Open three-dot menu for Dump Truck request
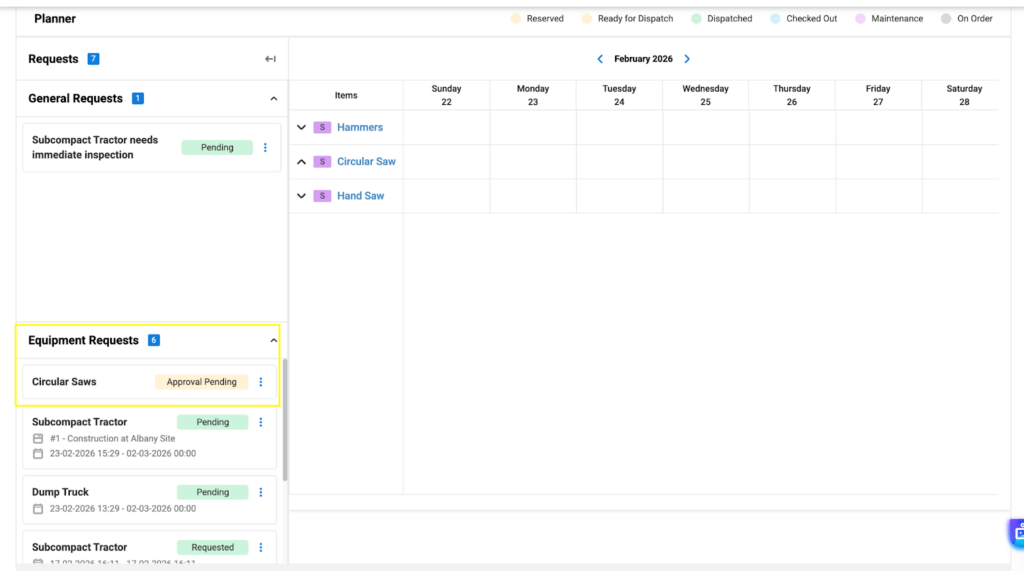Viewport: 1024px width, 571px height. coord(261,492)
